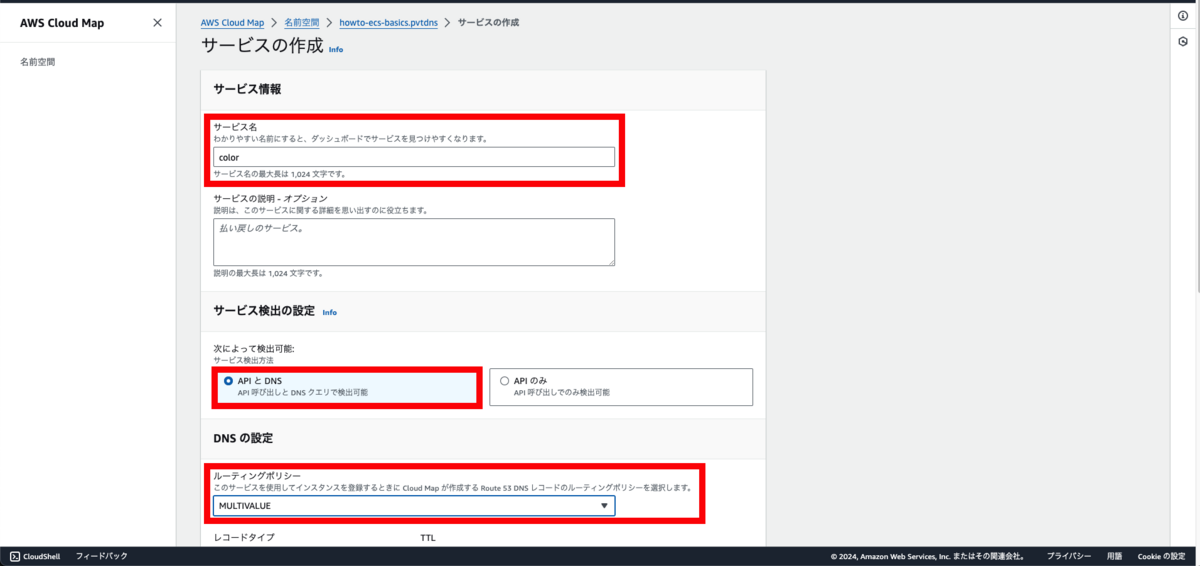
Task: Click the AWS Cloud Map sidebar title
Action: (61, 22)
